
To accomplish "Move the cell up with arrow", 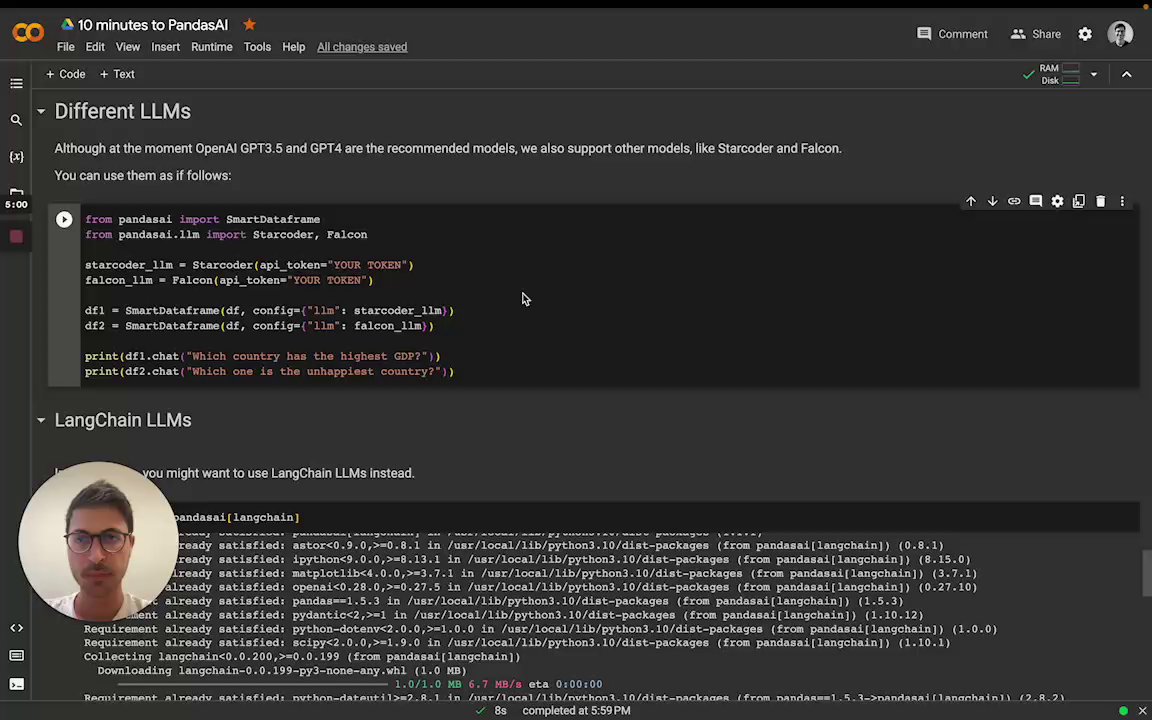I will (x=971, y=201).
